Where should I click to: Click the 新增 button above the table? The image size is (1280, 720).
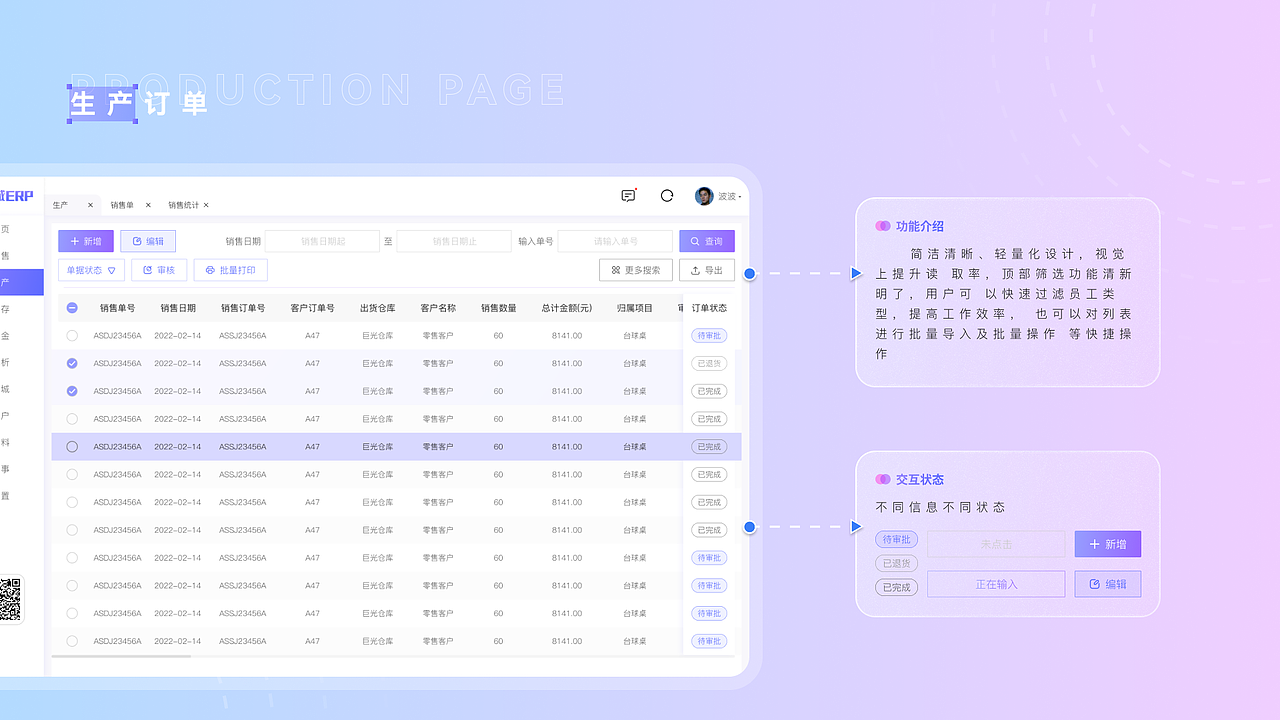coord(86,241)
